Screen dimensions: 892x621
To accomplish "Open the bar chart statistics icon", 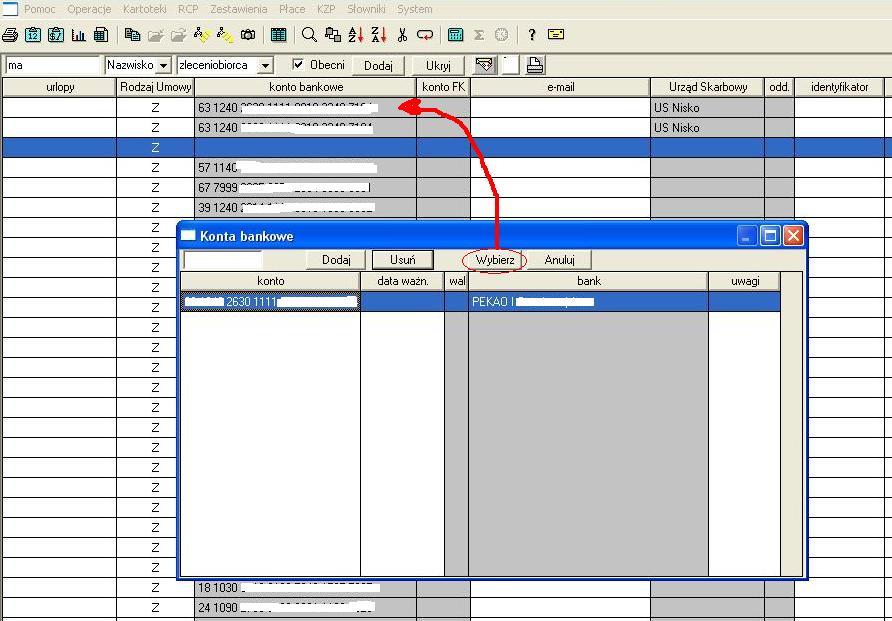I will click(x=78, y=35).
